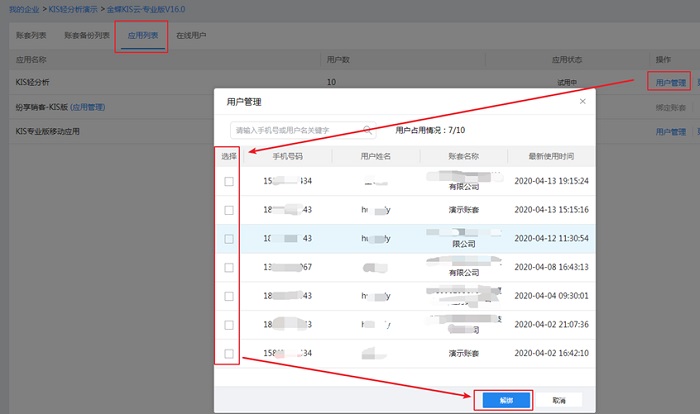700x414 pixels.
Task: Close the 用户管理 dialog with the X
Action: coord(582,101)
